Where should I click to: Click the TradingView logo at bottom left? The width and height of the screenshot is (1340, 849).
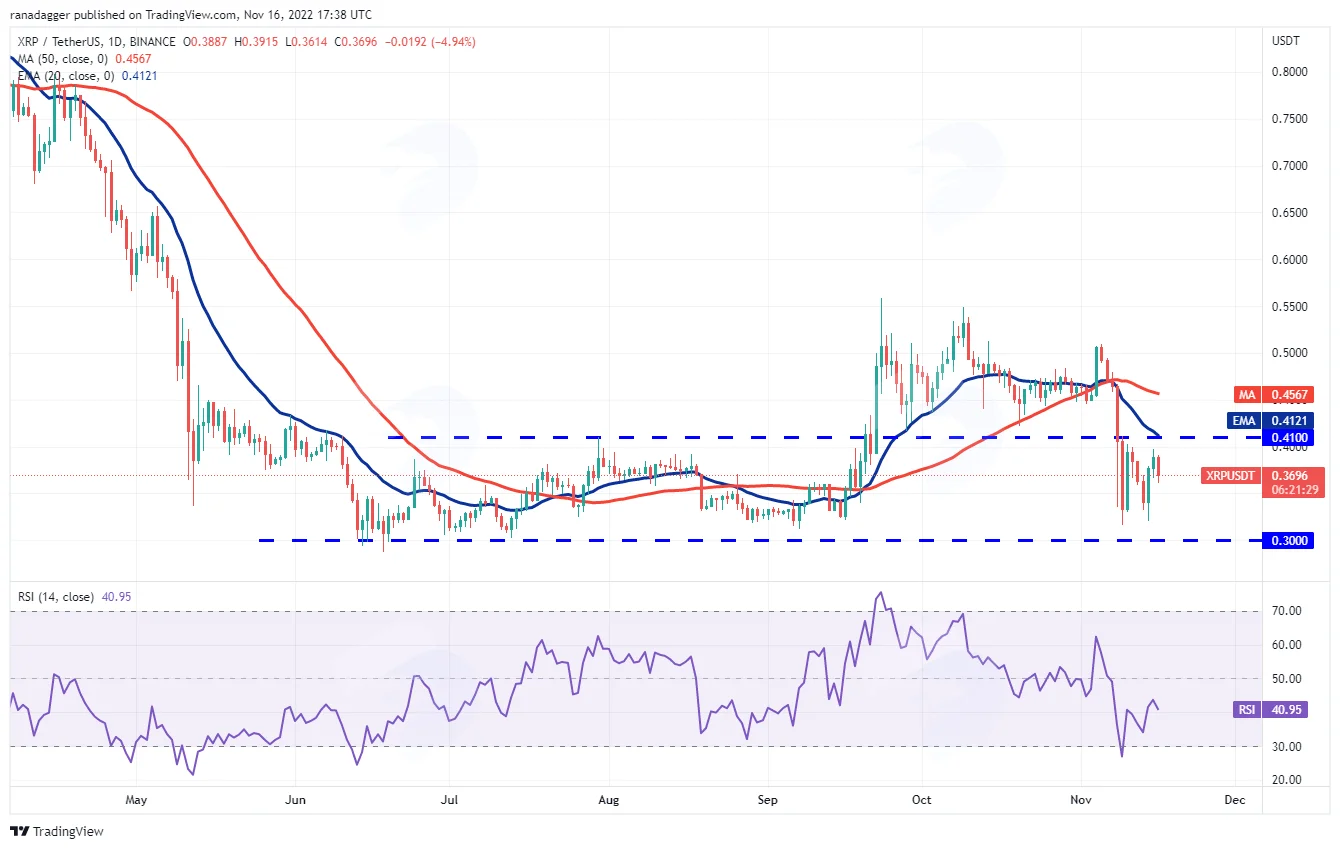[x=57, y=831]
